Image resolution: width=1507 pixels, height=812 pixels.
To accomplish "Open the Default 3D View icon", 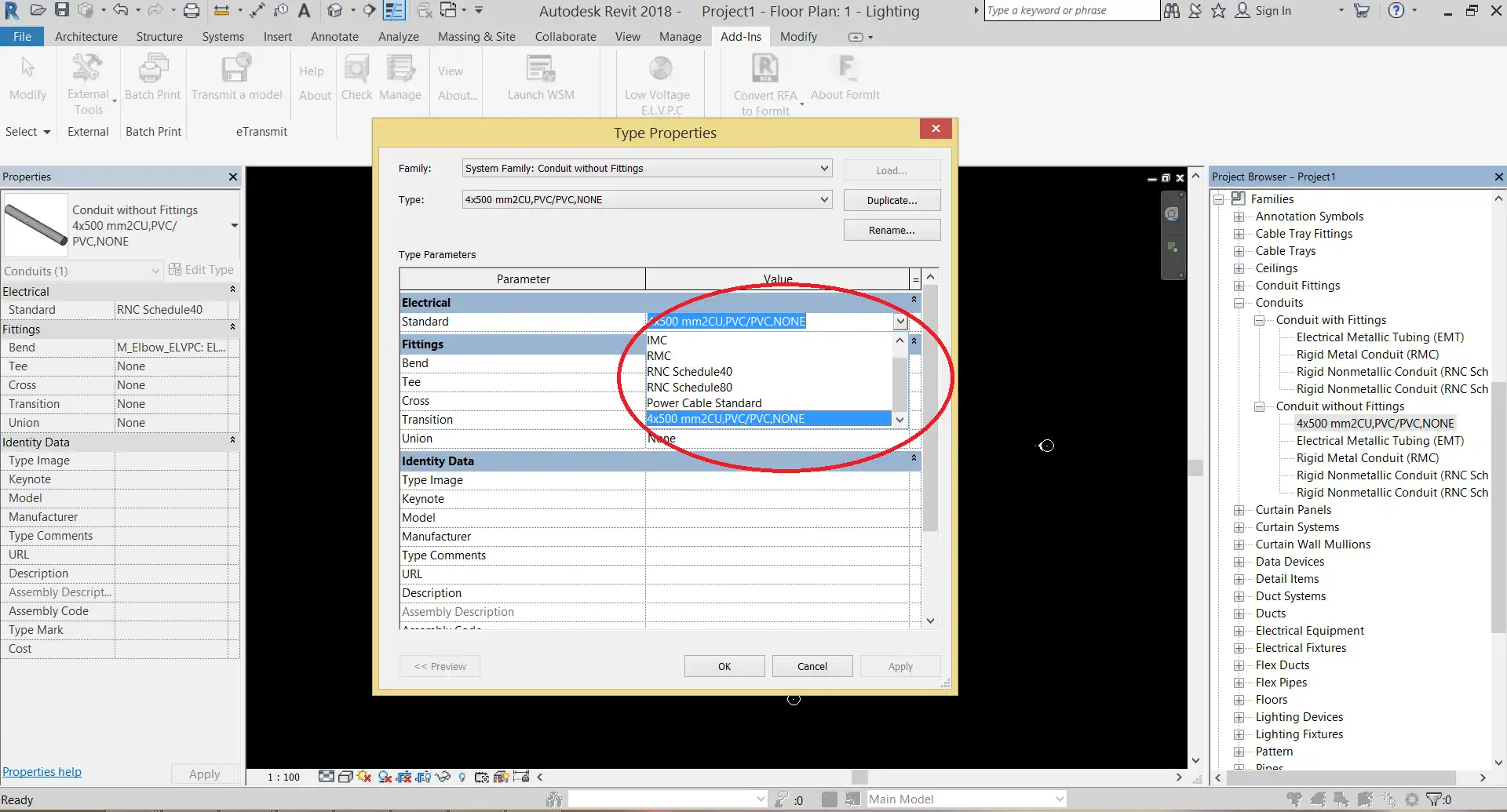I will coord(335,11).
